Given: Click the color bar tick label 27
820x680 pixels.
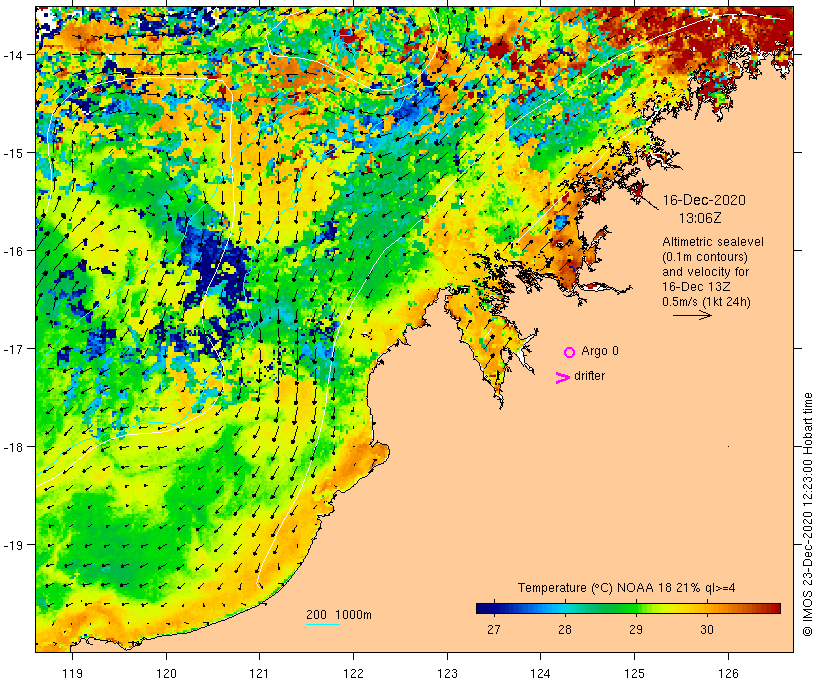Looking at the screenshot, I should point(494,629).
